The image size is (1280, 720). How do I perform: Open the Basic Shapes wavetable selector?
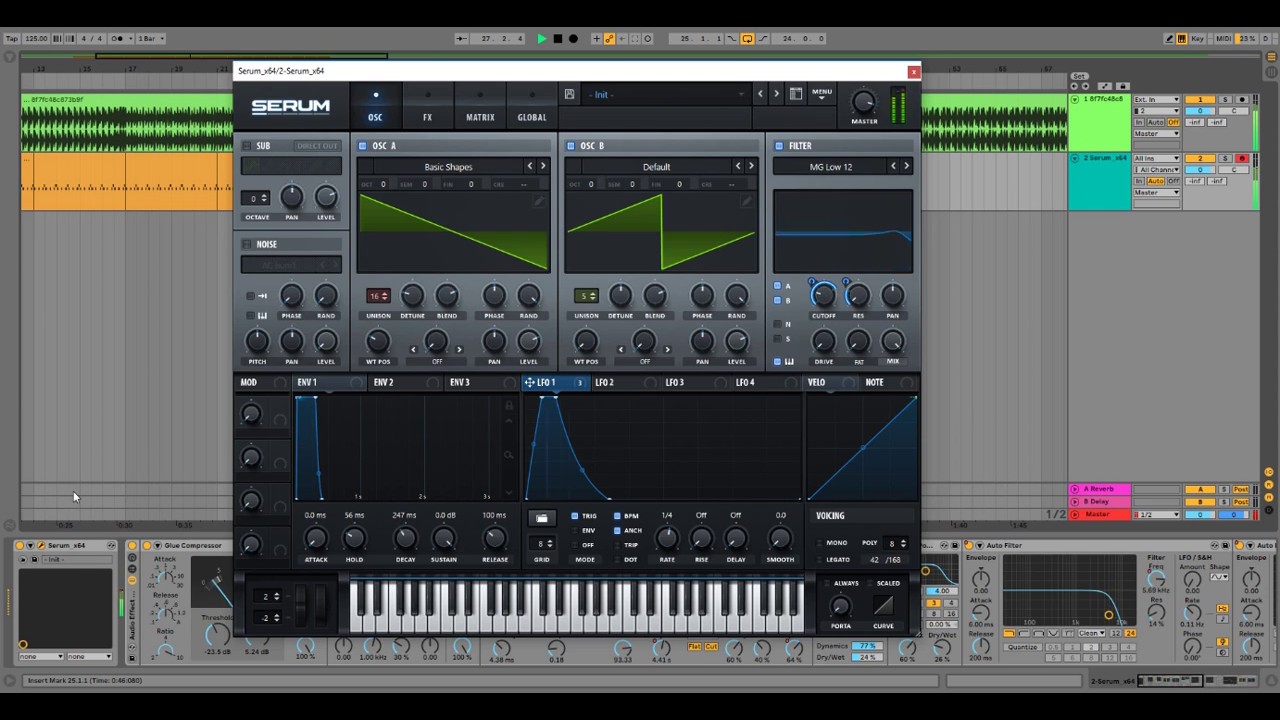coord(448,166)
